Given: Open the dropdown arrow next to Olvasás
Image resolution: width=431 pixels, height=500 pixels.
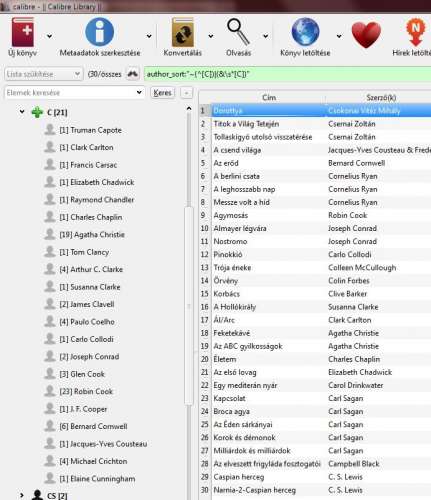Looking at the screenshot, I should click(x=266, y=36).
